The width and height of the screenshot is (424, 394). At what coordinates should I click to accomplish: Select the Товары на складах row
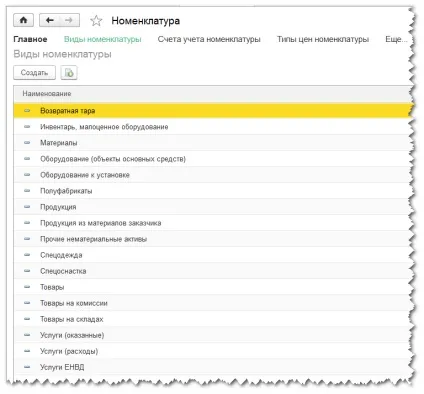point(212,319)
